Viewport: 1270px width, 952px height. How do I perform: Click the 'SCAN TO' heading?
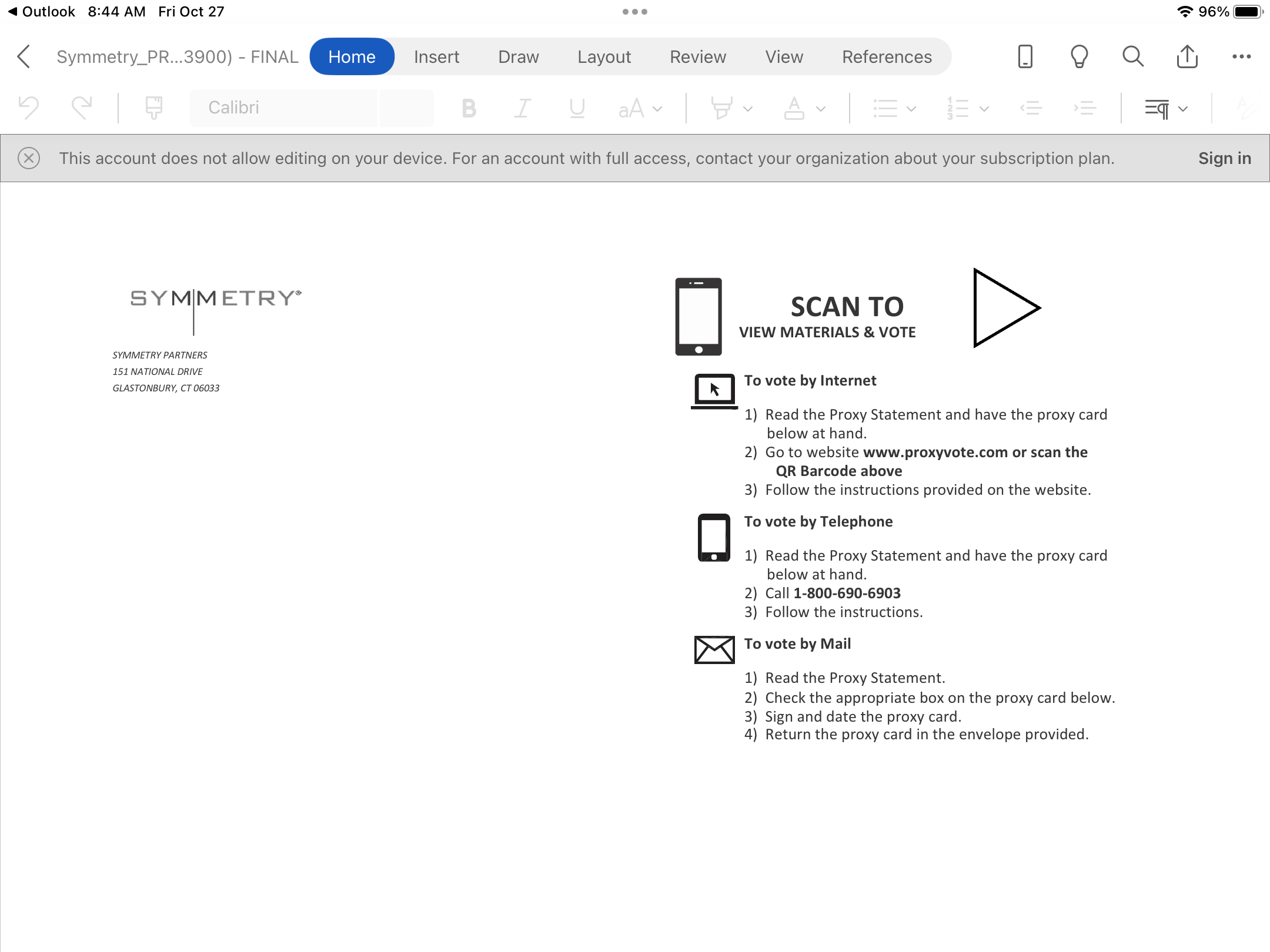coord(847,307)
